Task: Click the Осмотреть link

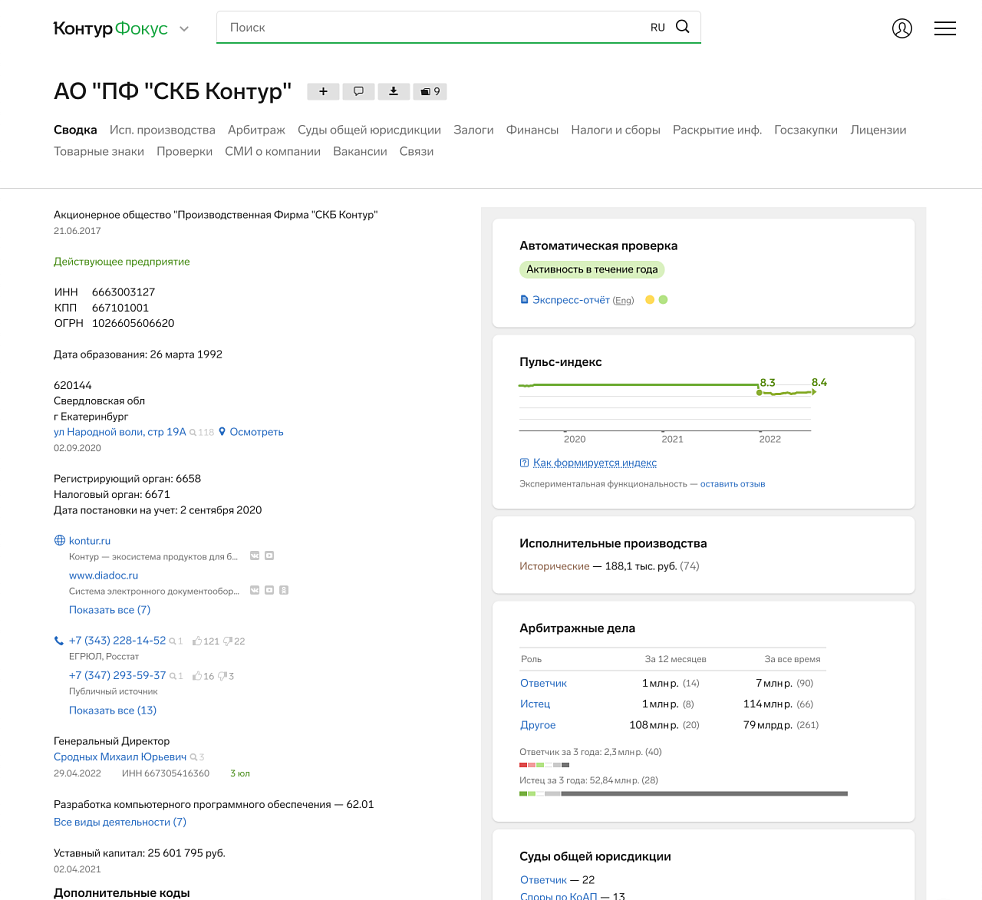Action: tap(256, 432)
